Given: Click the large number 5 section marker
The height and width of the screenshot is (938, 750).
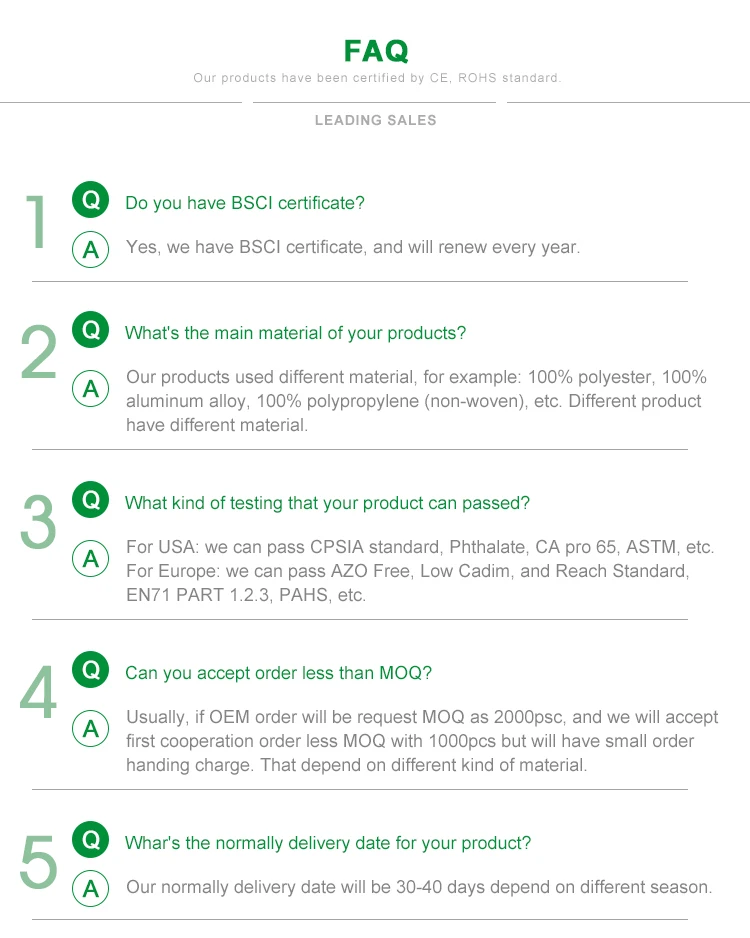Looking at the screenshot, I should point(38,862).
